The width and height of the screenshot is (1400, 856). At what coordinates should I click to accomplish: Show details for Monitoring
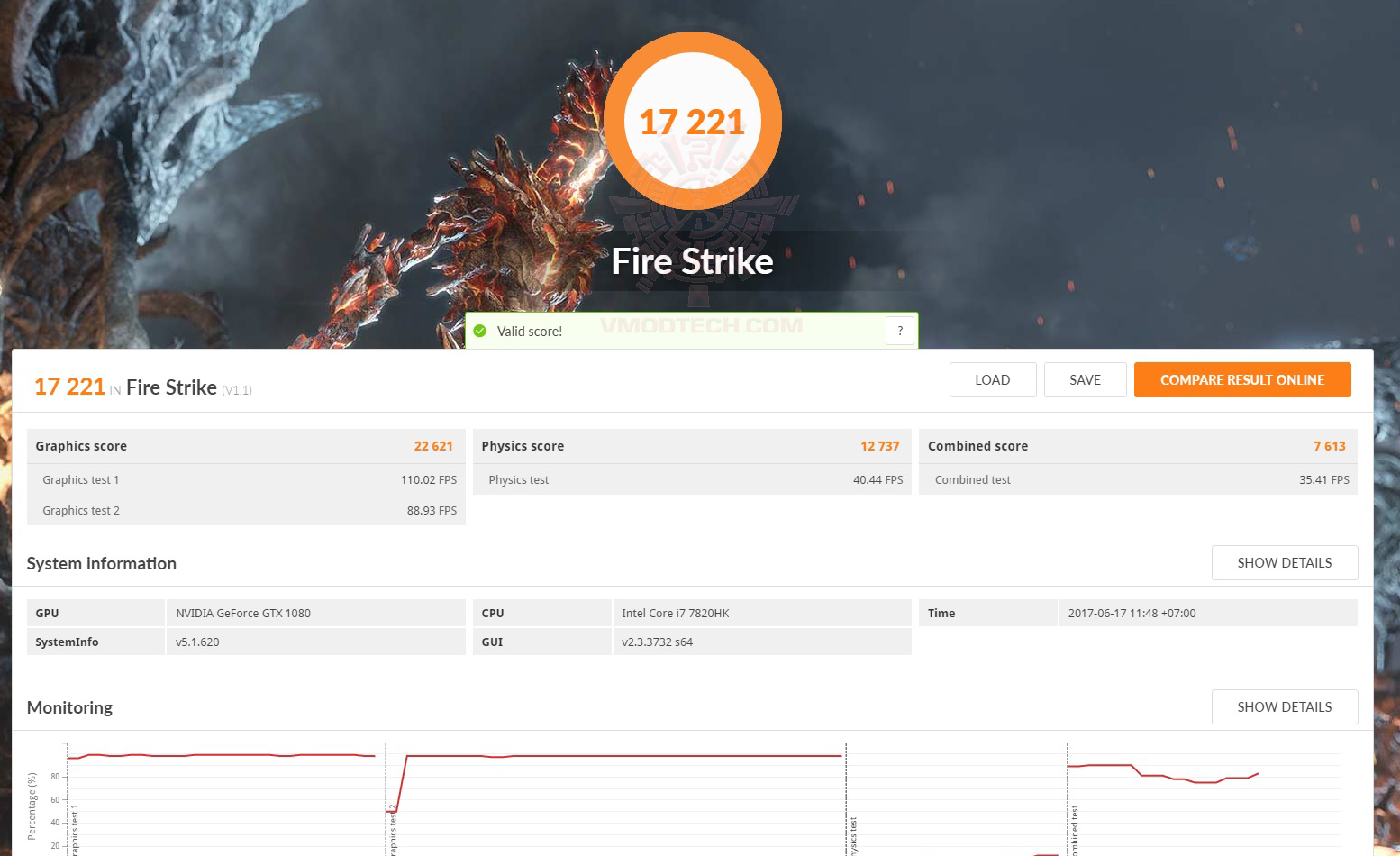tap(1284, 706)
